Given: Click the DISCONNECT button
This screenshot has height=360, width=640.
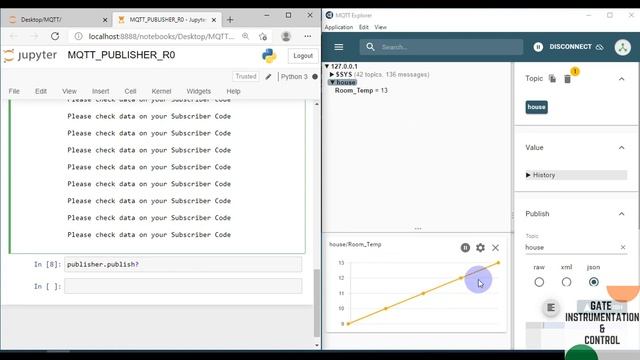Looking at the screenshot, I should point(576,47).
